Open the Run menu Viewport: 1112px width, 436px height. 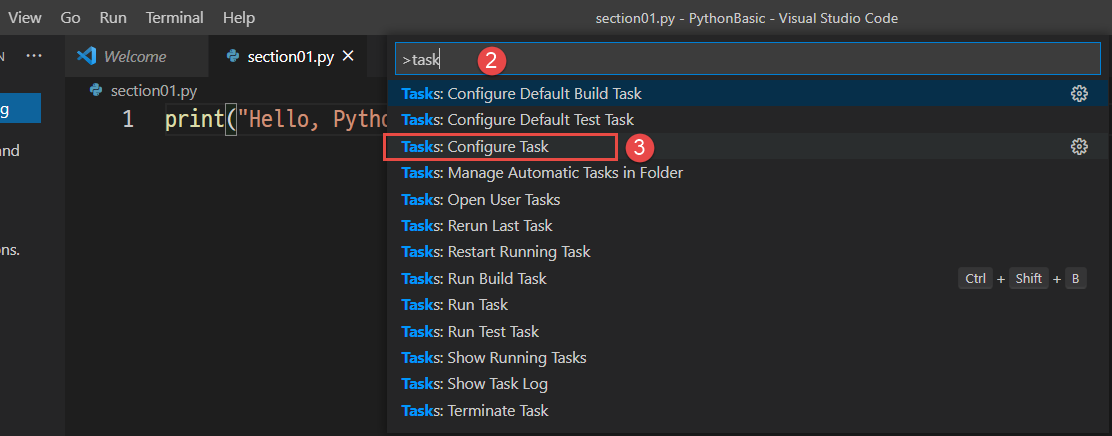pyautogui.click(x=113, y=18)
